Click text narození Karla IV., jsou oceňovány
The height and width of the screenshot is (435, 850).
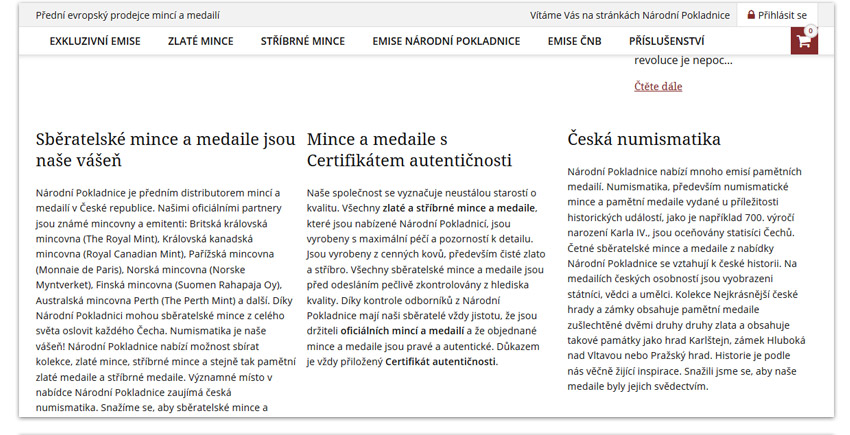click(645, 233)
